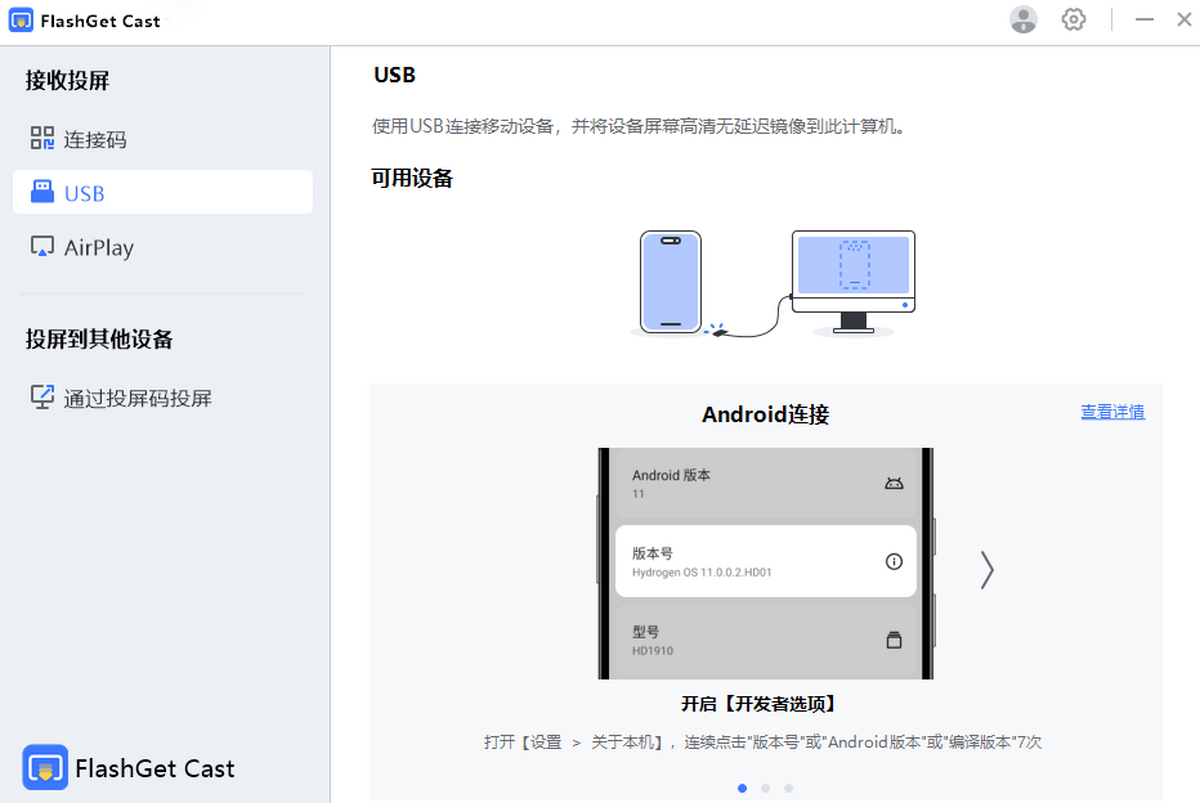Click the FlashGet Cast title bar logo
This screenshot has height=803, width=1200.
point(21,20)
